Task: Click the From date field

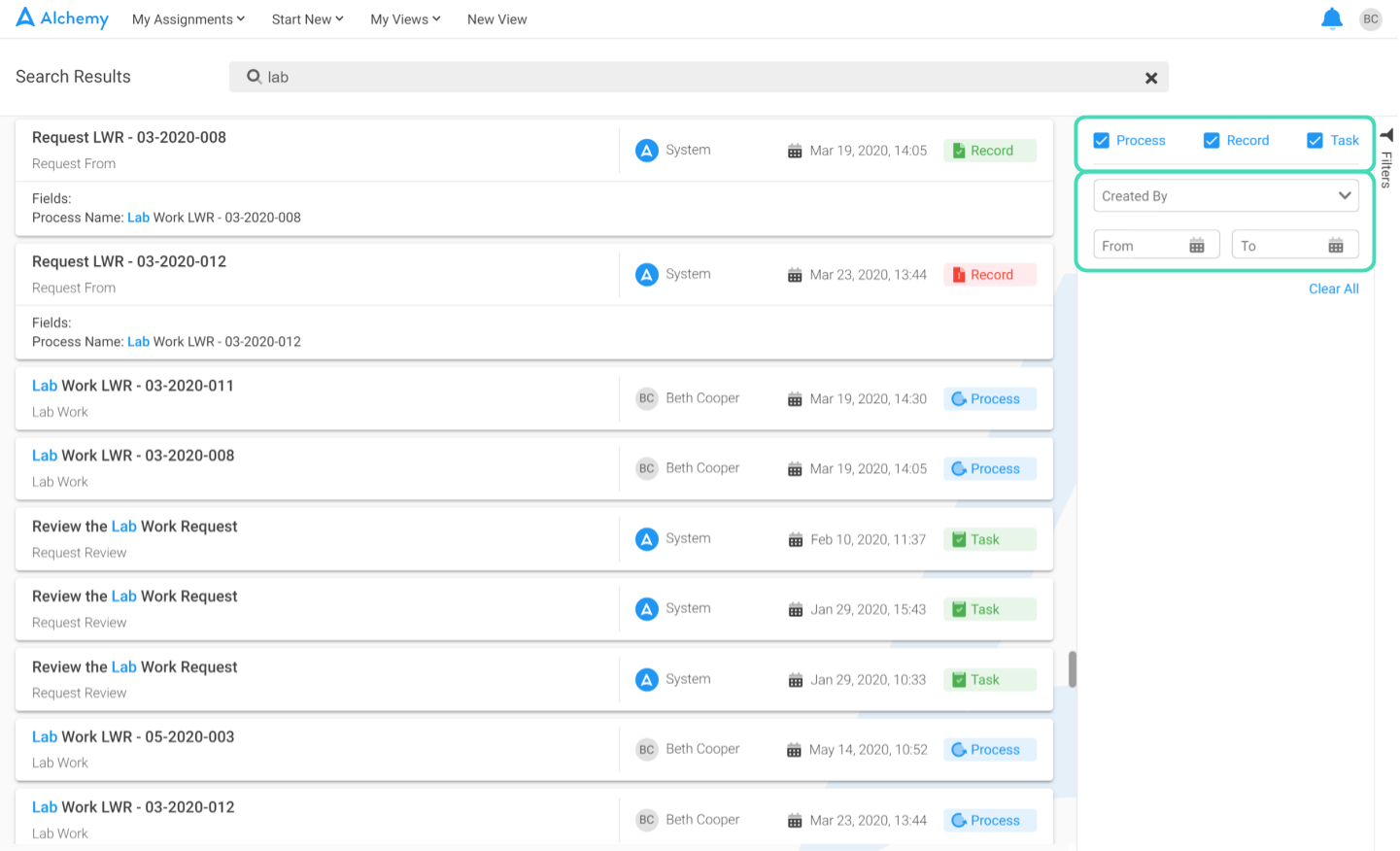Action: (x=1156, y=245)
